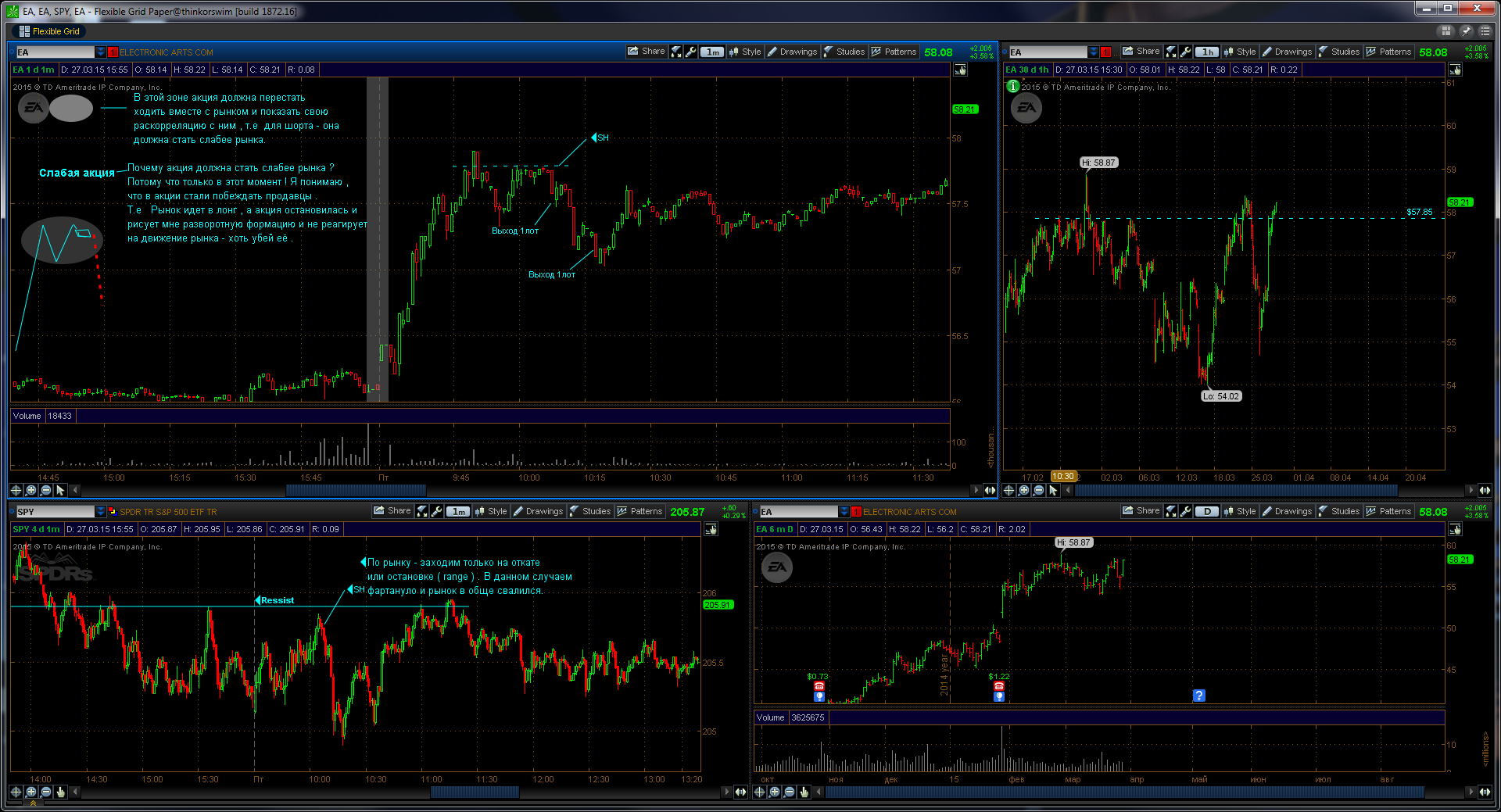Toggle expand arrows at EA 1h chart bottom
The height and width of the screenshot is (812, 1501).
(x=1485, y=490)
